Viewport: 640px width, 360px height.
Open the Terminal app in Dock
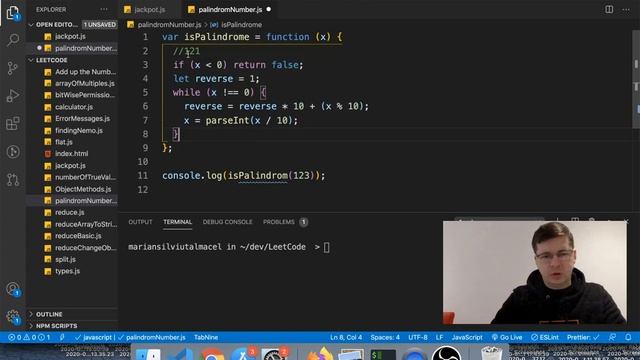point(383,354)
